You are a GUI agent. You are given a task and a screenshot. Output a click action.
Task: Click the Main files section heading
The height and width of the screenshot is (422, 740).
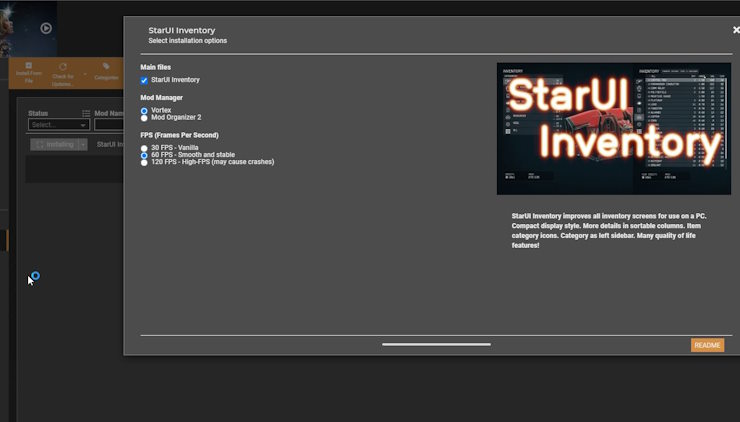point(156,67)
